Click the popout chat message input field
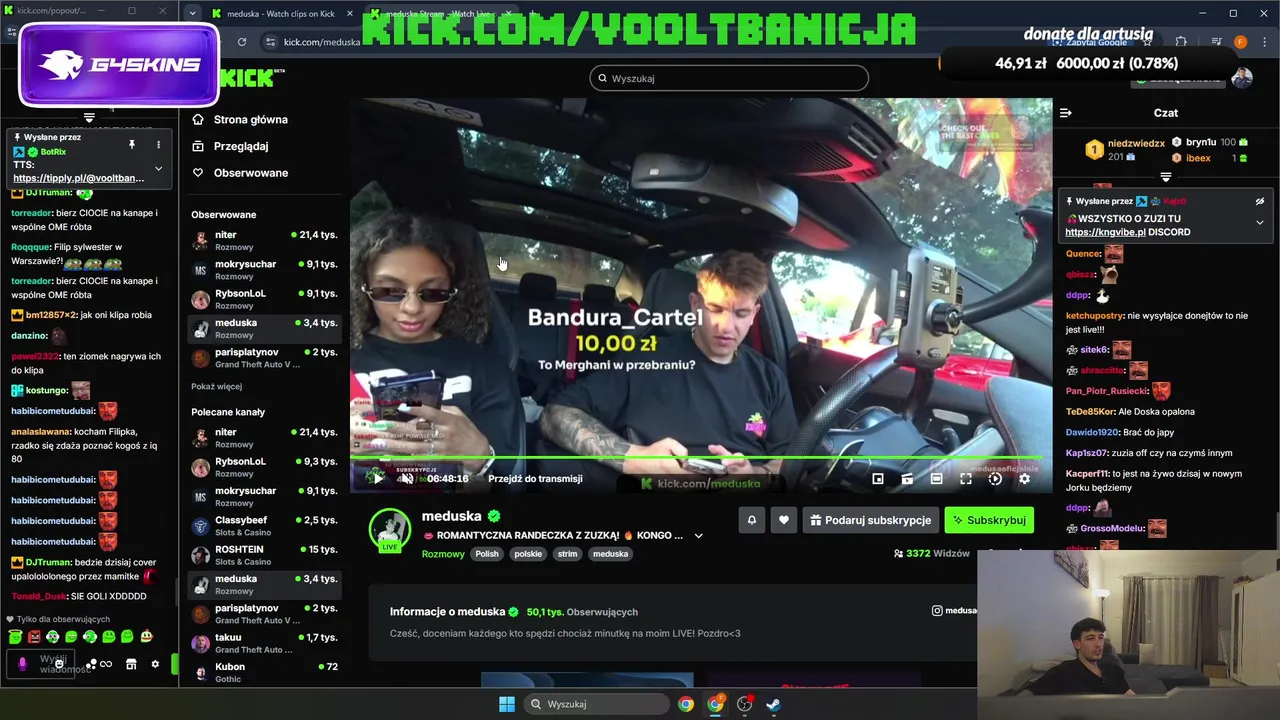Viewport: 1280px width, 720px height. click(40, 664)
